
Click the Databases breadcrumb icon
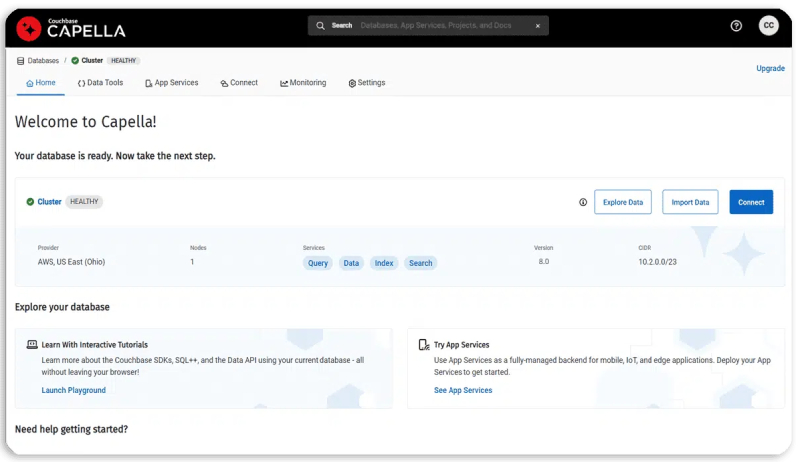tap(20, 61)
